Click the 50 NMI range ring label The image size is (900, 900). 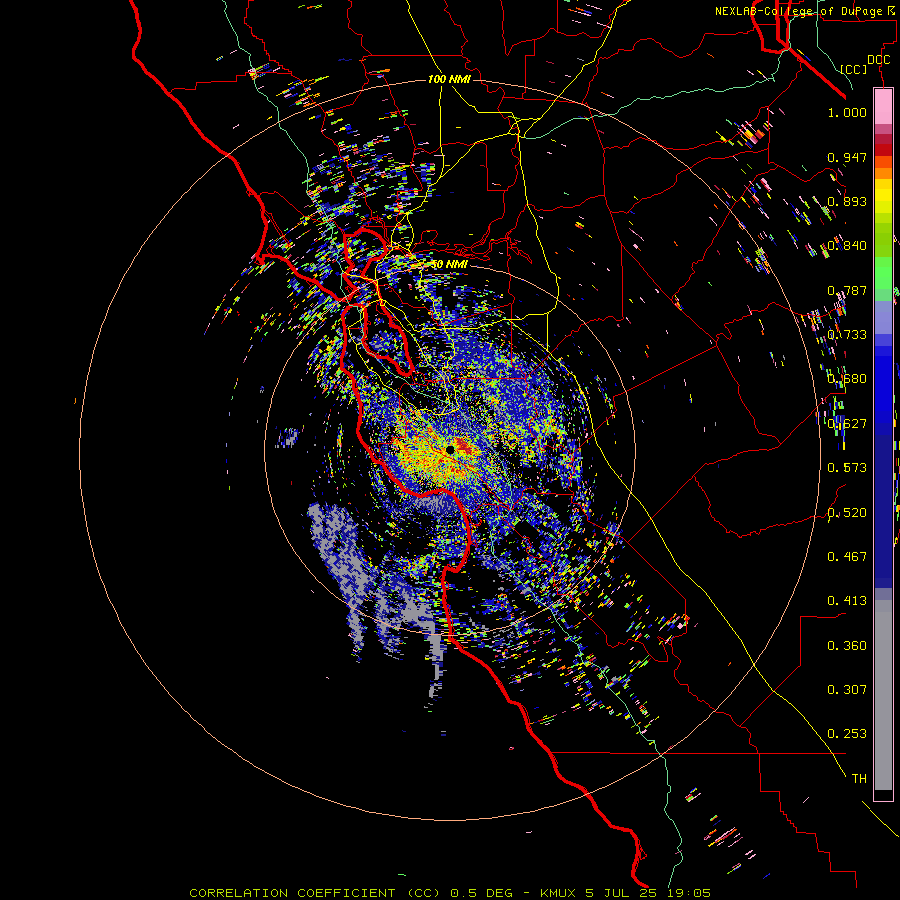point(448,265)
